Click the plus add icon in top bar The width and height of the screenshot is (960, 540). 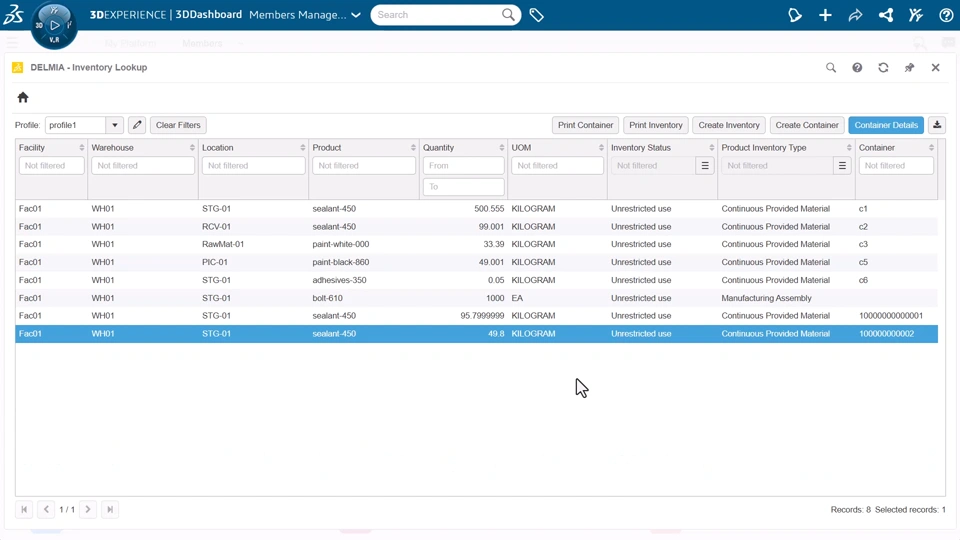[825, 15]
